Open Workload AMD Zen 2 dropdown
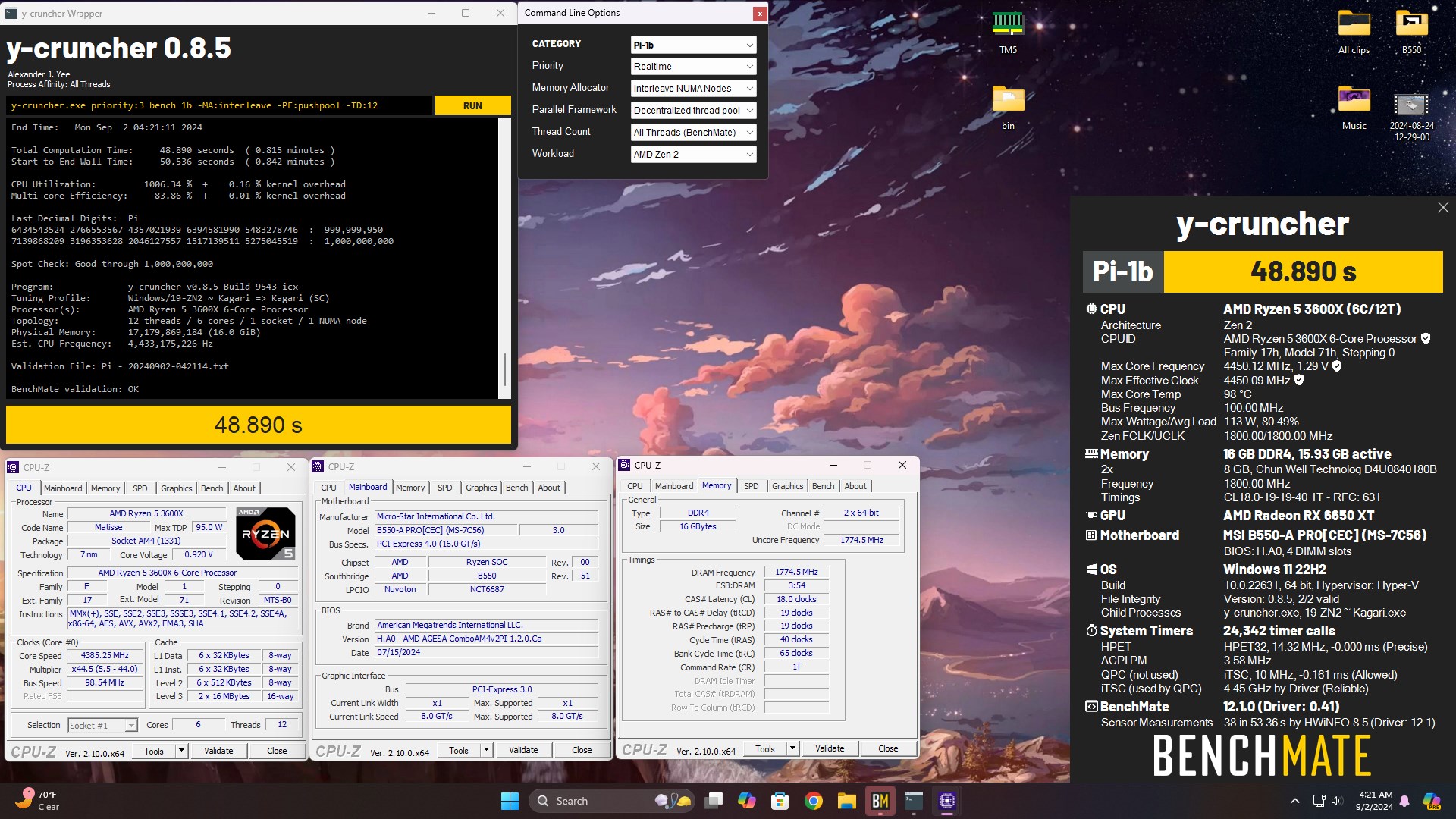The width and height of the screenshot is (1456, 819). [693, 155]
